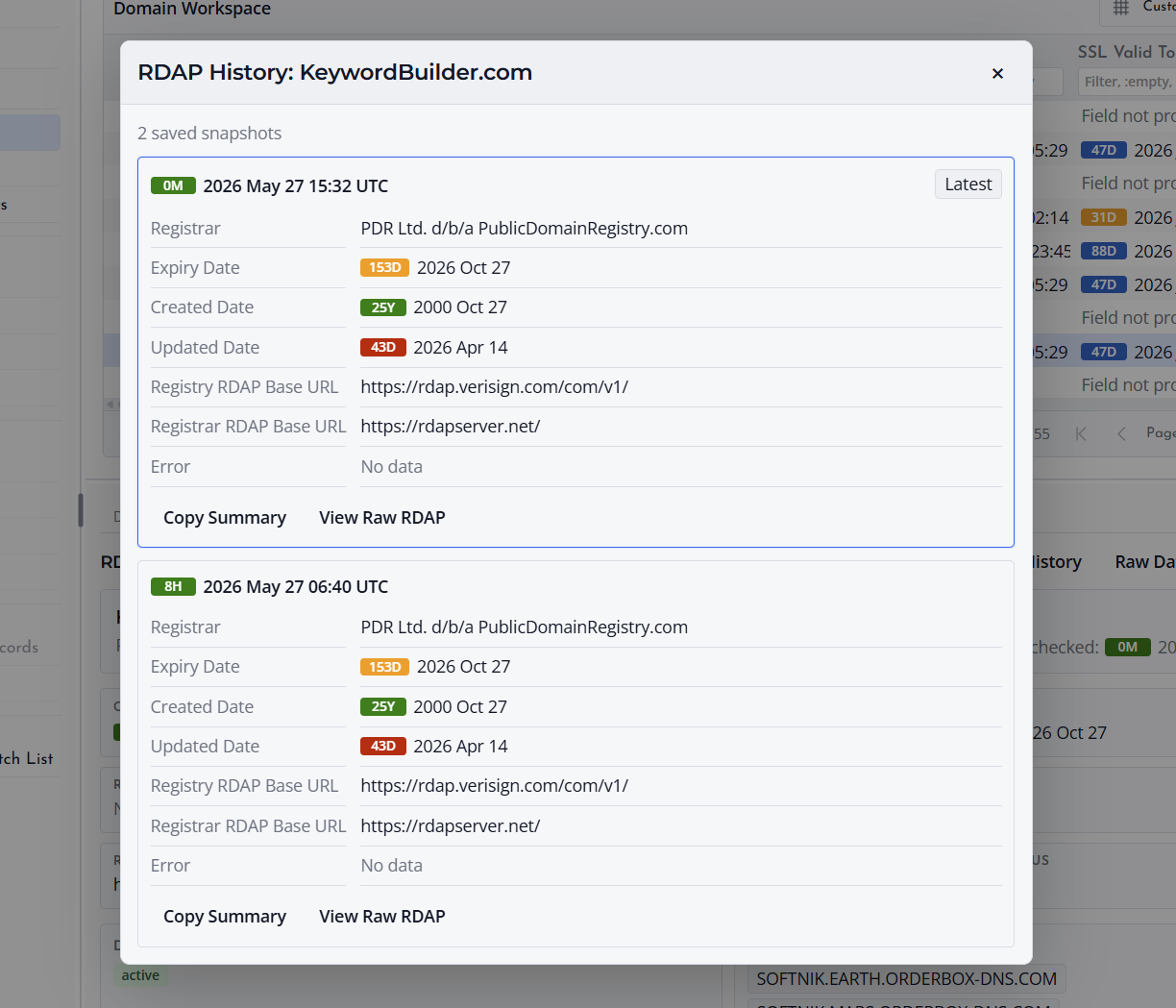
Task: Copy Summary of 06:40 UTC snapshot
Action: [225, 916]
